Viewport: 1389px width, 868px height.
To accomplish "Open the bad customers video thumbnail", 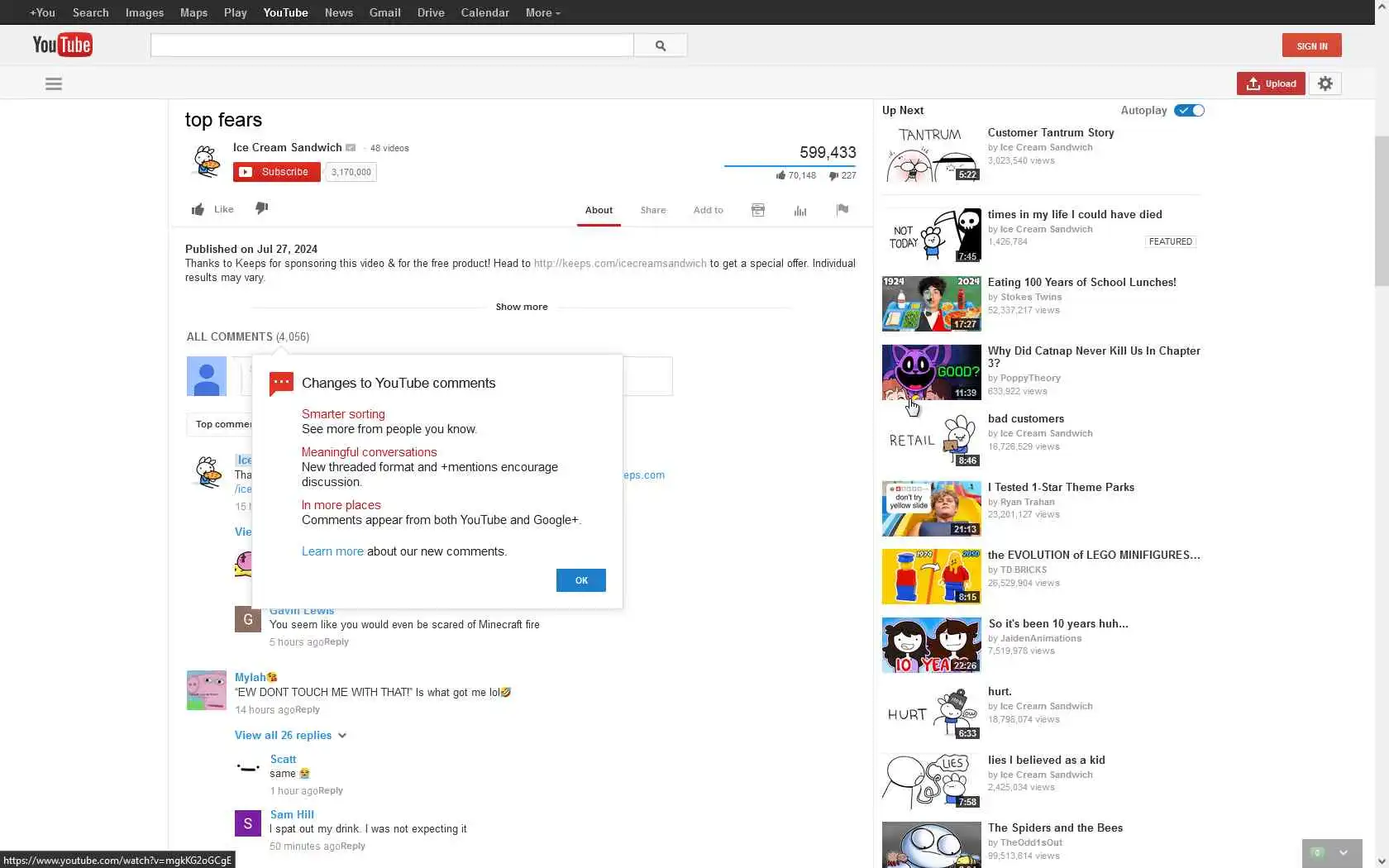I will pyautogui.click(x=932, y=440).
